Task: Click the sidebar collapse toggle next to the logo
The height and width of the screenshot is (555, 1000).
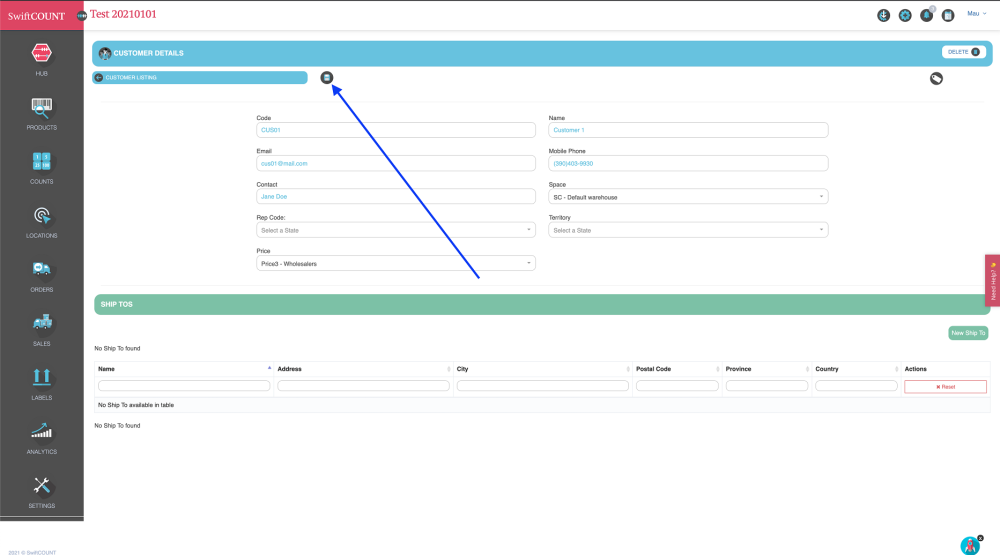Action: click(x=82, y=15)
